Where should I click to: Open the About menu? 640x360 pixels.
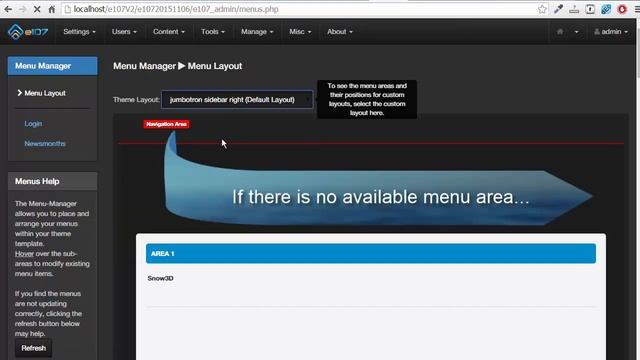(x=340, y=31)
